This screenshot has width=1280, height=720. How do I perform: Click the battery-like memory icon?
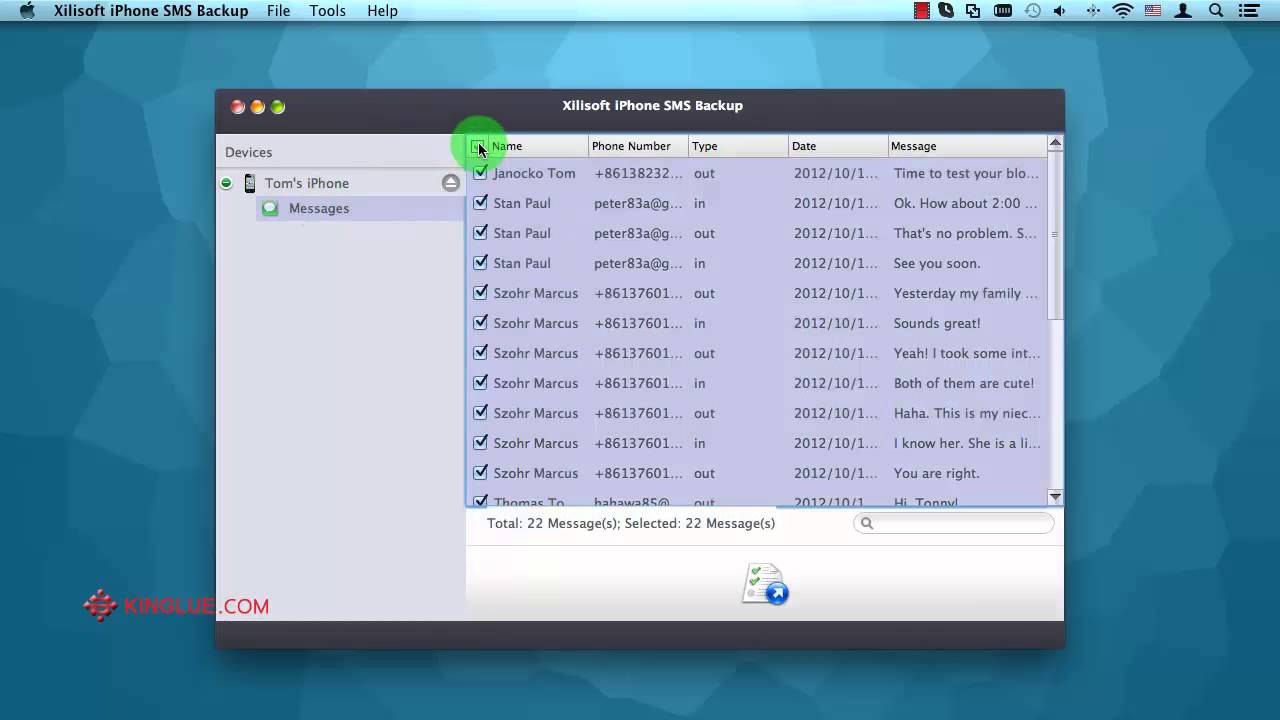pyautogui.click(x=1003, y=11)
